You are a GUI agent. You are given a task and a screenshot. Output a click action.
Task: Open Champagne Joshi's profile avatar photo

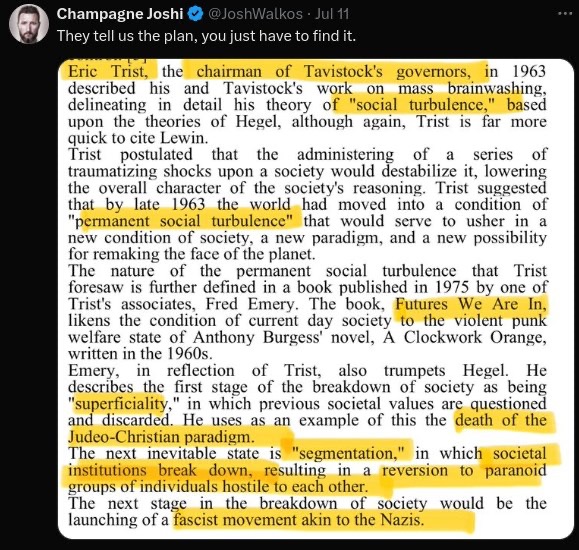(28, 24)
